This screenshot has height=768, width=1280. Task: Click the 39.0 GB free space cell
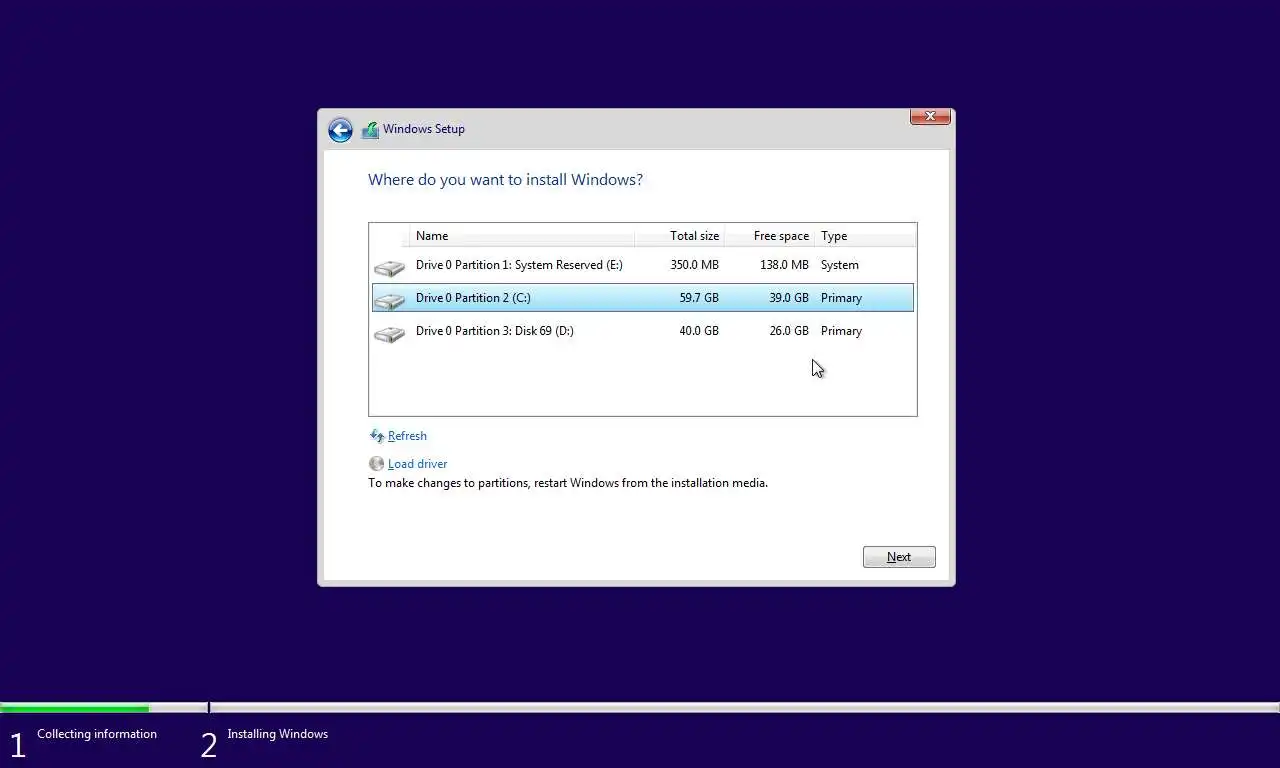[x=789, y=298]
